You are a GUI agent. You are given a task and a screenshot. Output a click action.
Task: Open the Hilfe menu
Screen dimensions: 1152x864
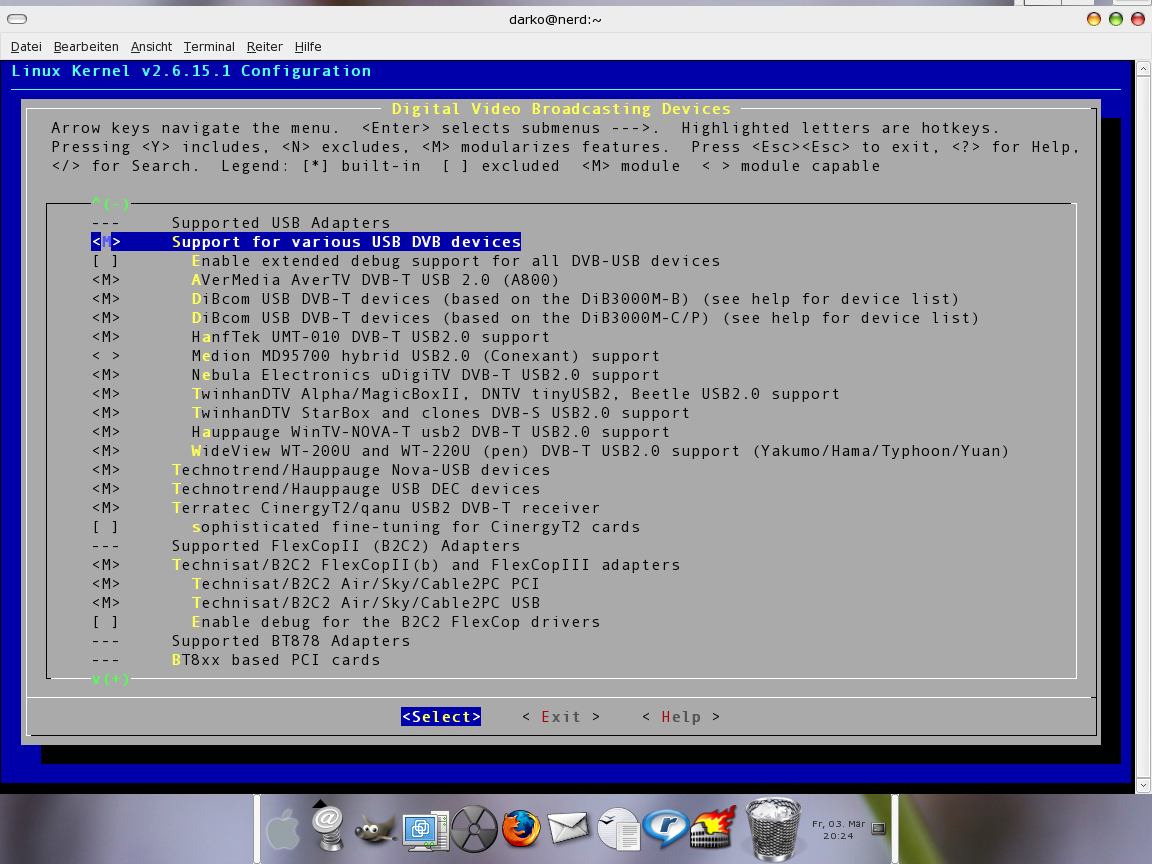[308, 46]
